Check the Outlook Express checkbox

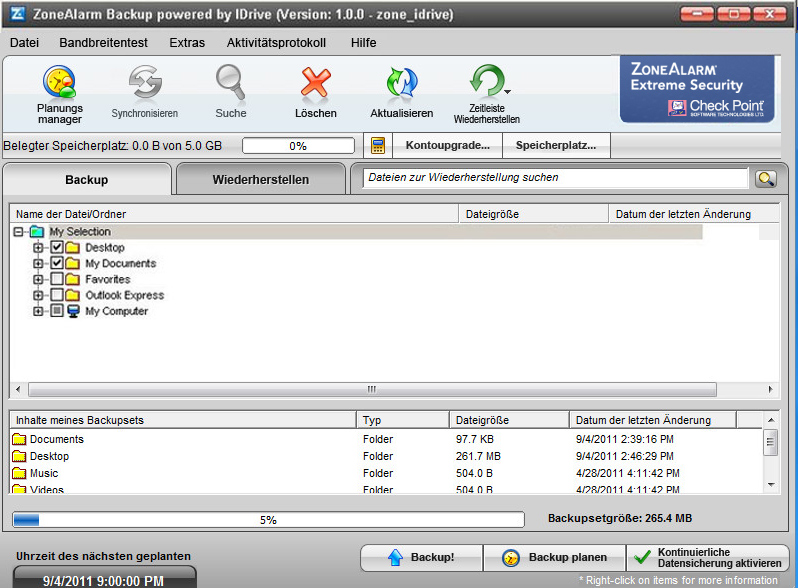click(57, 295)
